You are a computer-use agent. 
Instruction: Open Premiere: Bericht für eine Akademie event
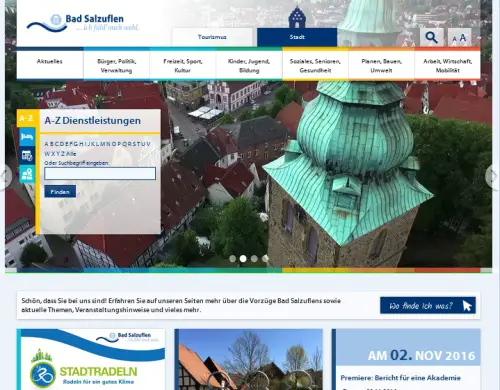pyautogui.click(x=400, y=378)
